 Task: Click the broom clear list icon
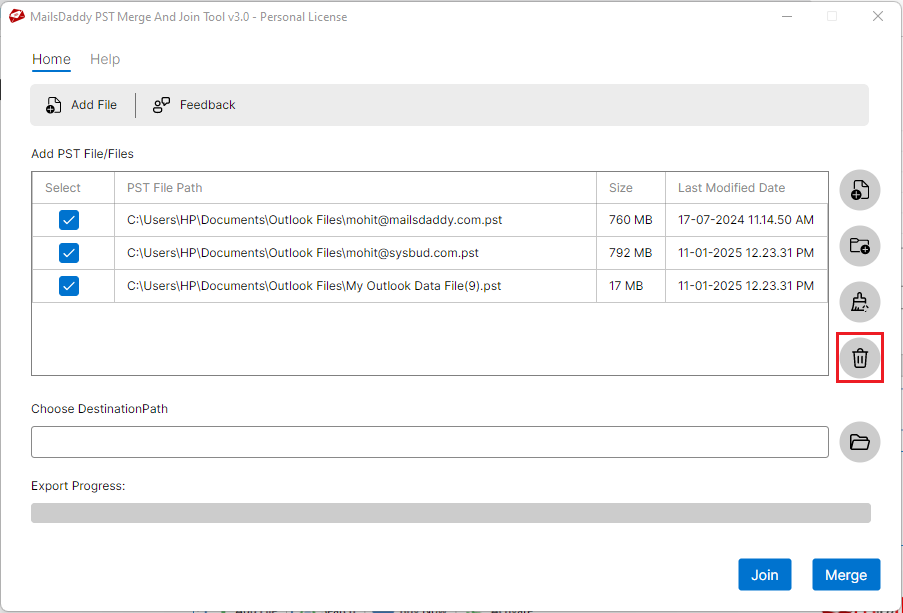pos(859,301)
